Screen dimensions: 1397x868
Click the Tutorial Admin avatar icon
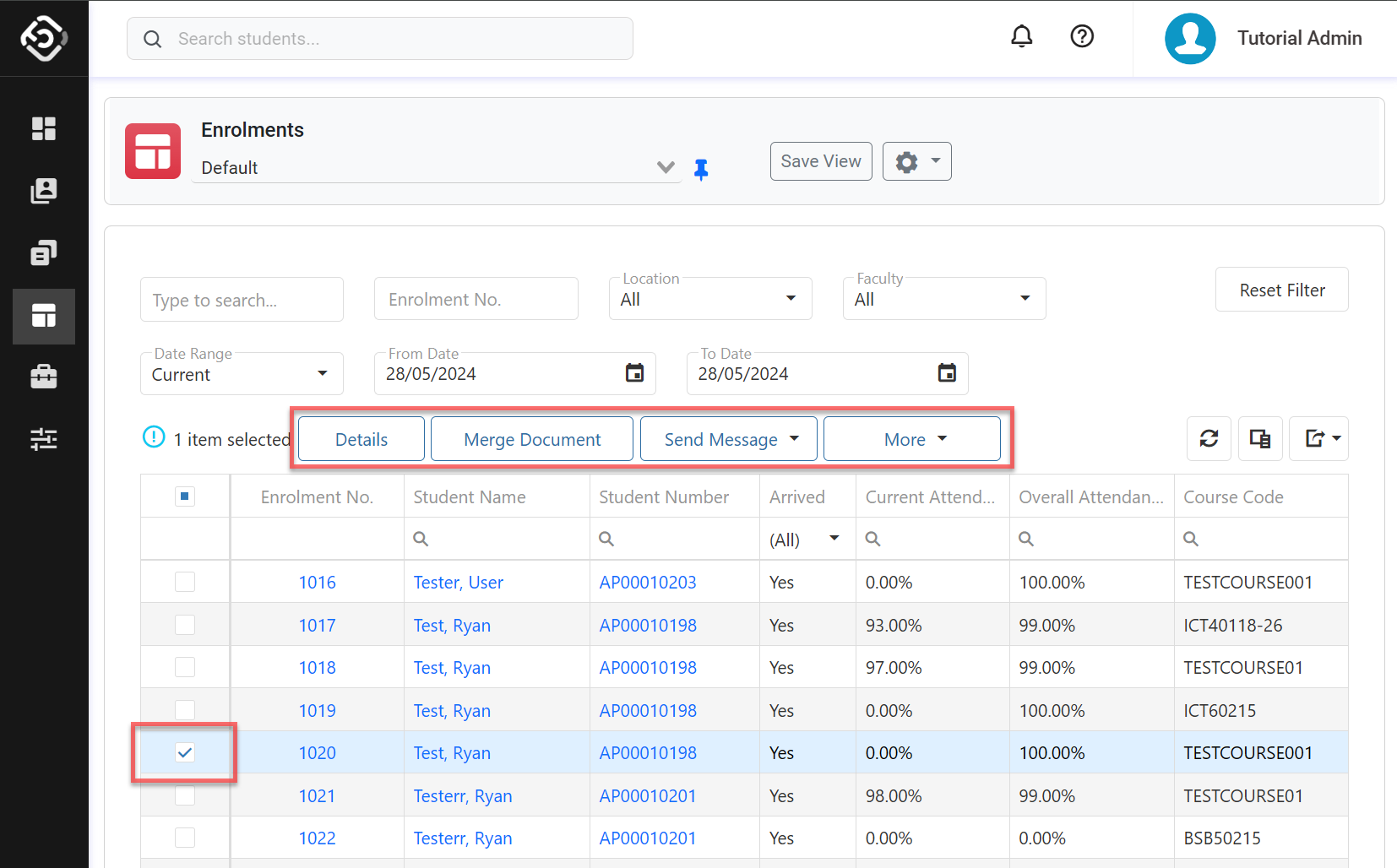(x=1190, y=39)
